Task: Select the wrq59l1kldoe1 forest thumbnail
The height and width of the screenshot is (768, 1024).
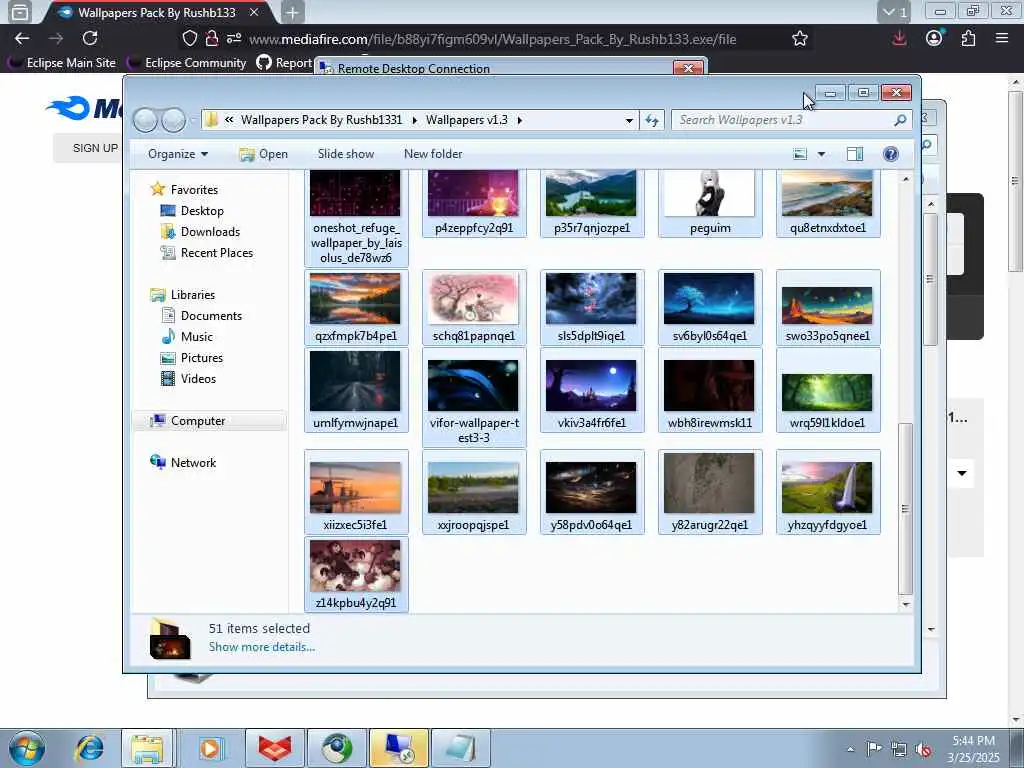Action: click(x=827, y=390)
